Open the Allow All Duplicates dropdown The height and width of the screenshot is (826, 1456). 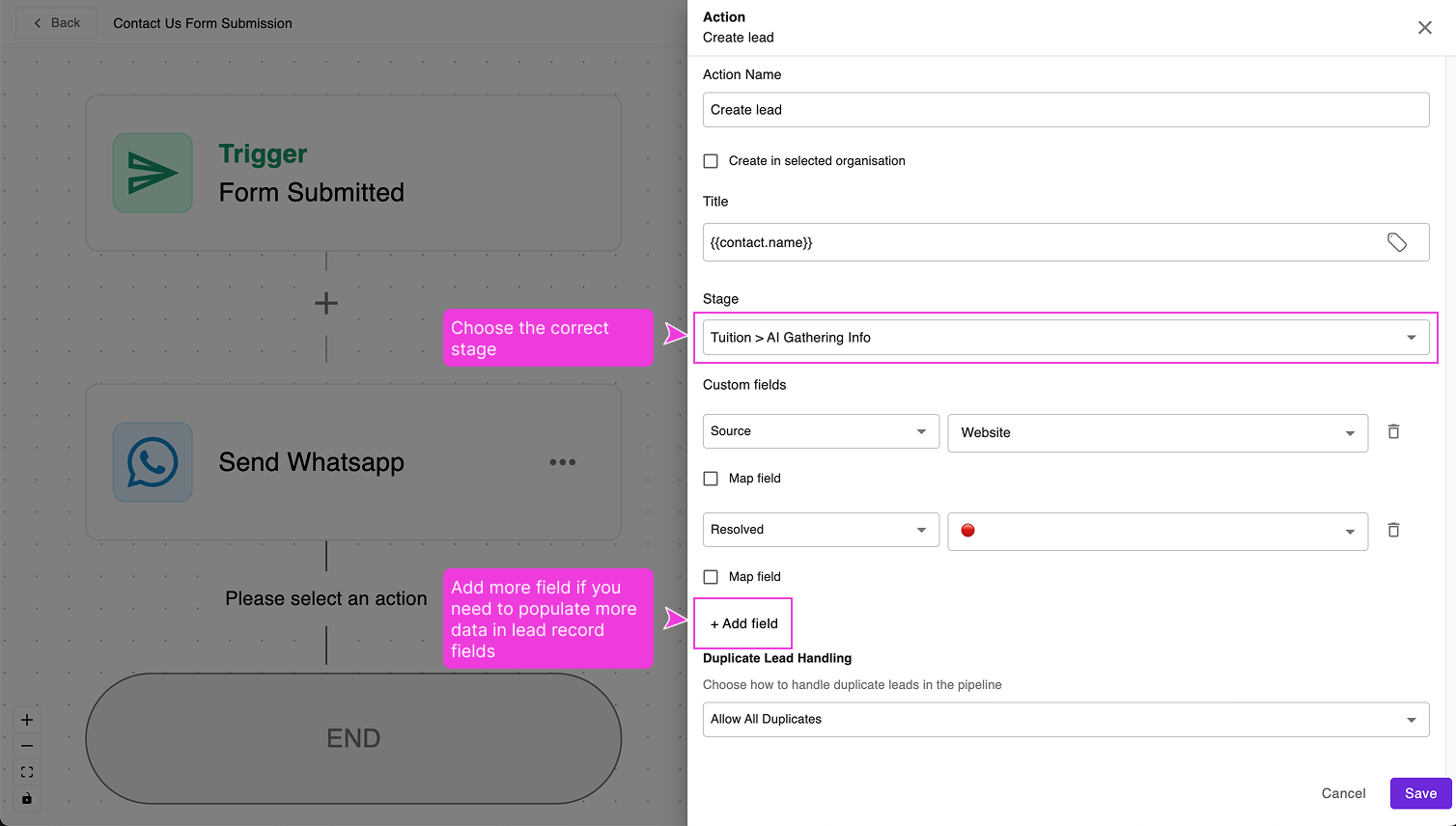point(1065,719)
